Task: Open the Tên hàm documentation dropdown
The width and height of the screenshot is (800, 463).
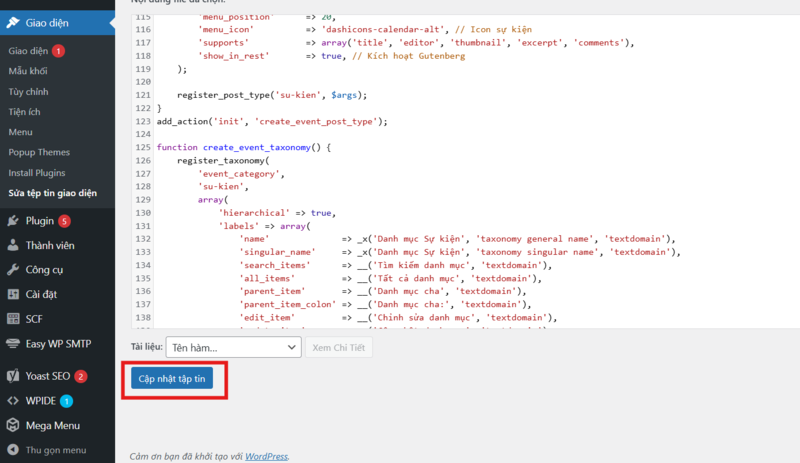Action: (x=233, y=347)
